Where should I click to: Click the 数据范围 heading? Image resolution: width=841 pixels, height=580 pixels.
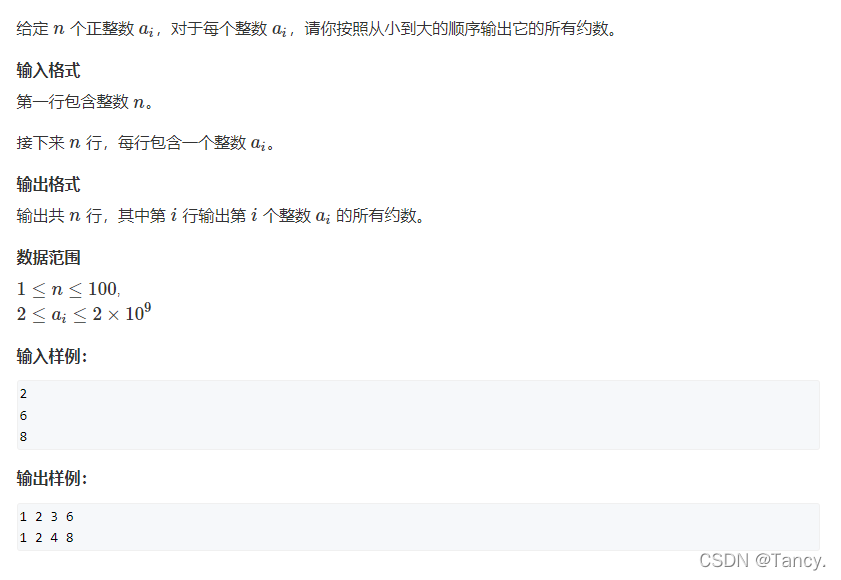click(x=48, y=258)
